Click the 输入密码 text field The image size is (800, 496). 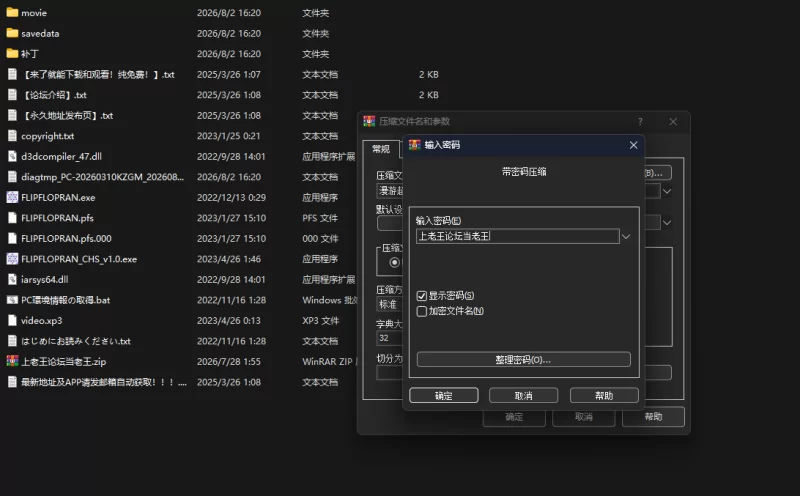(517, 236)
